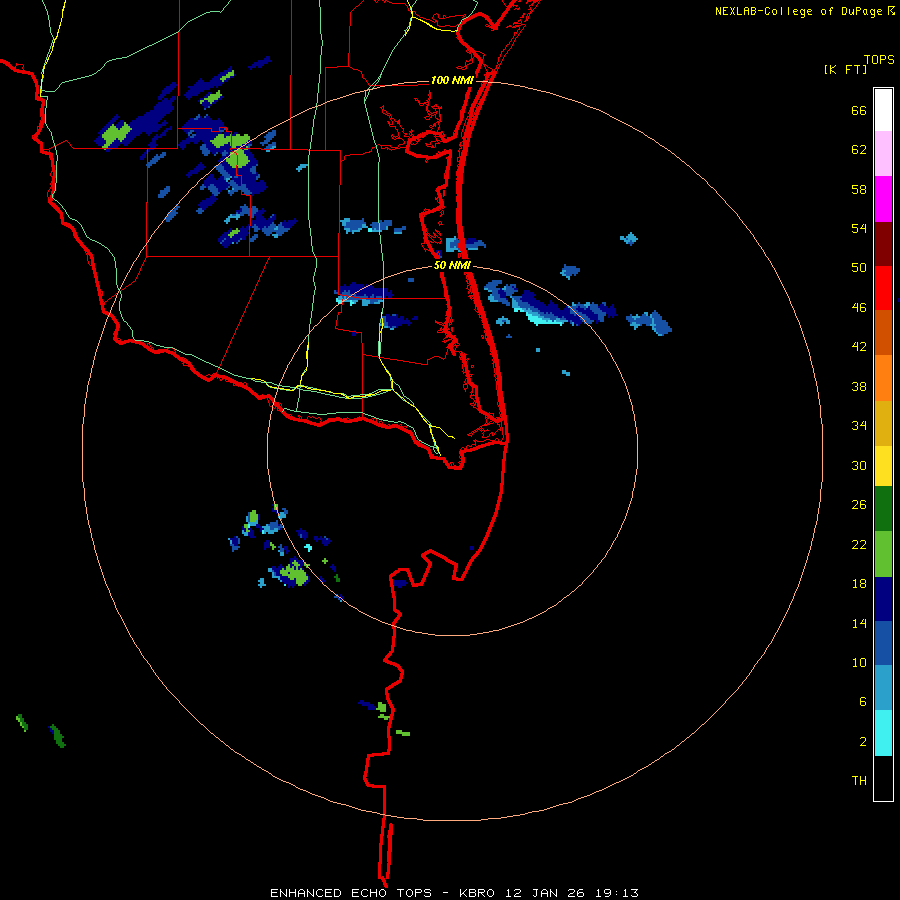
Task: Click the orange 42 legend swatch
Action: (x=883, y=378)
